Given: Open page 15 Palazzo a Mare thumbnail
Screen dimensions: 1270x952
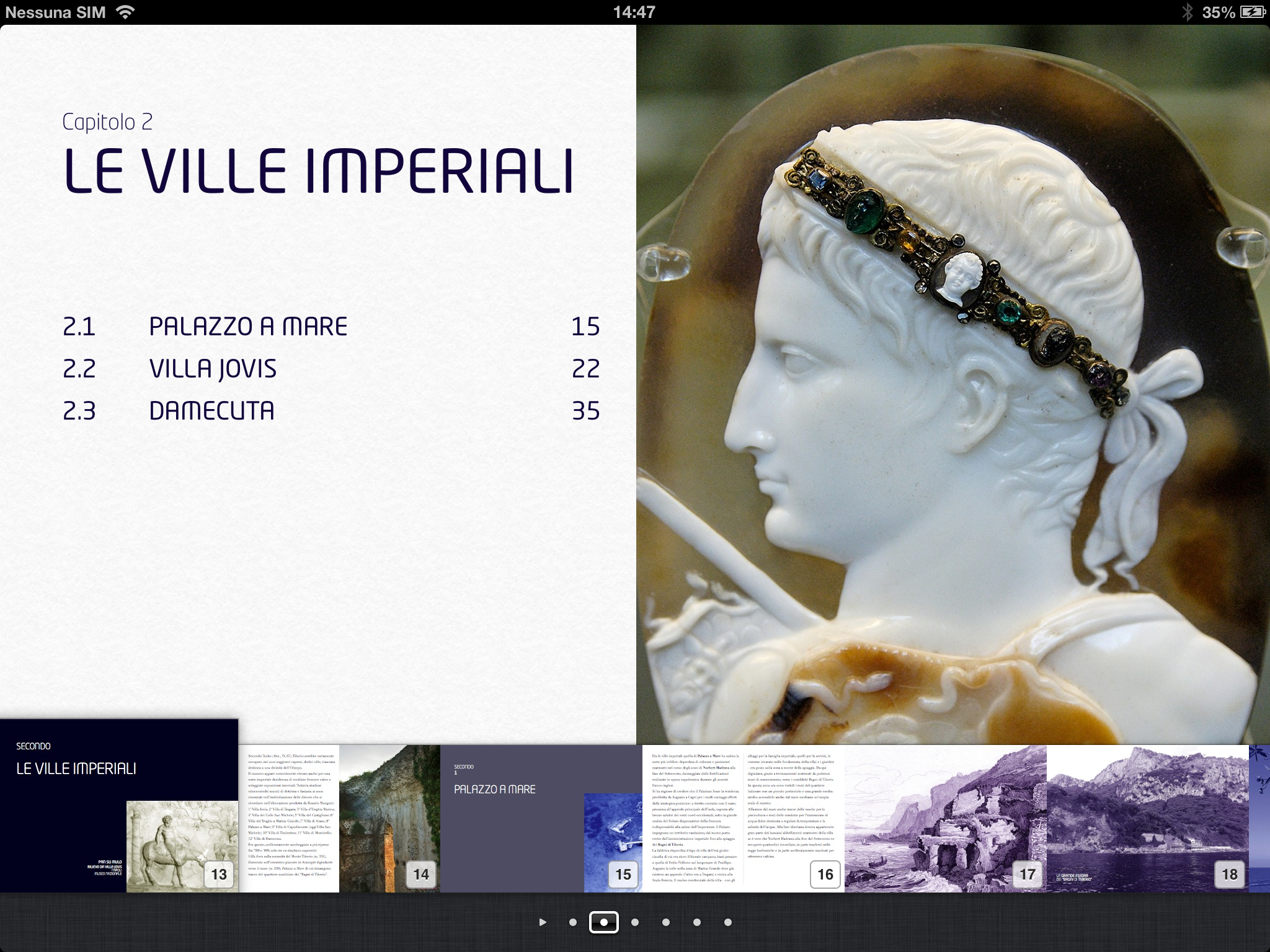Looking at the screenshot, I should (x=541, y=818).
